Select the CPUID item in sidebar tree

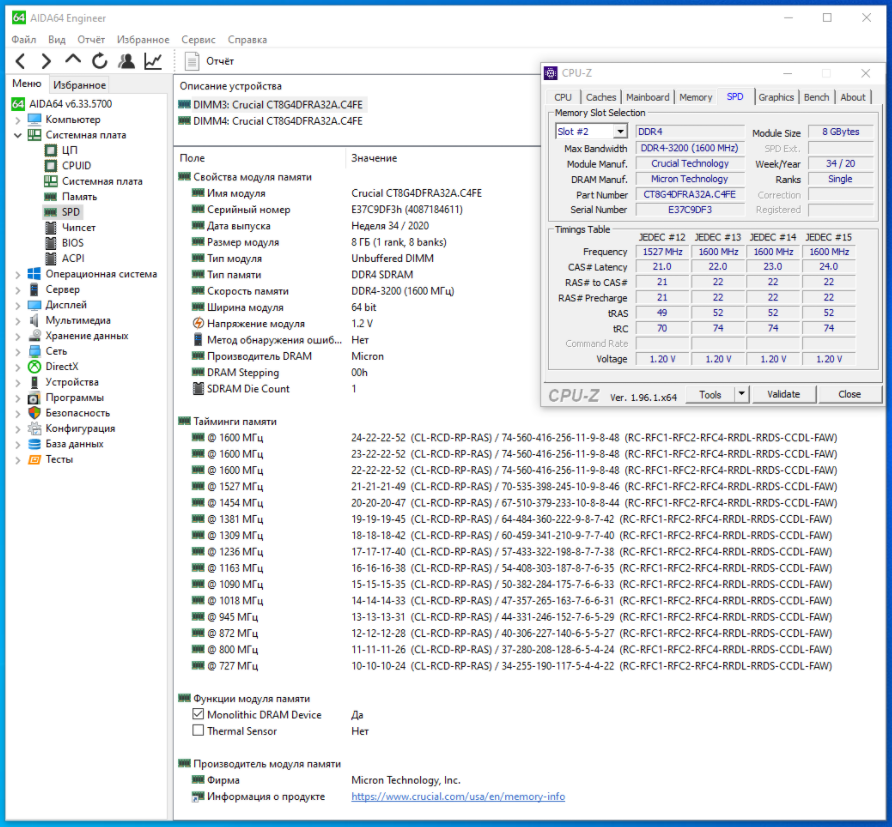click(76, 166)
